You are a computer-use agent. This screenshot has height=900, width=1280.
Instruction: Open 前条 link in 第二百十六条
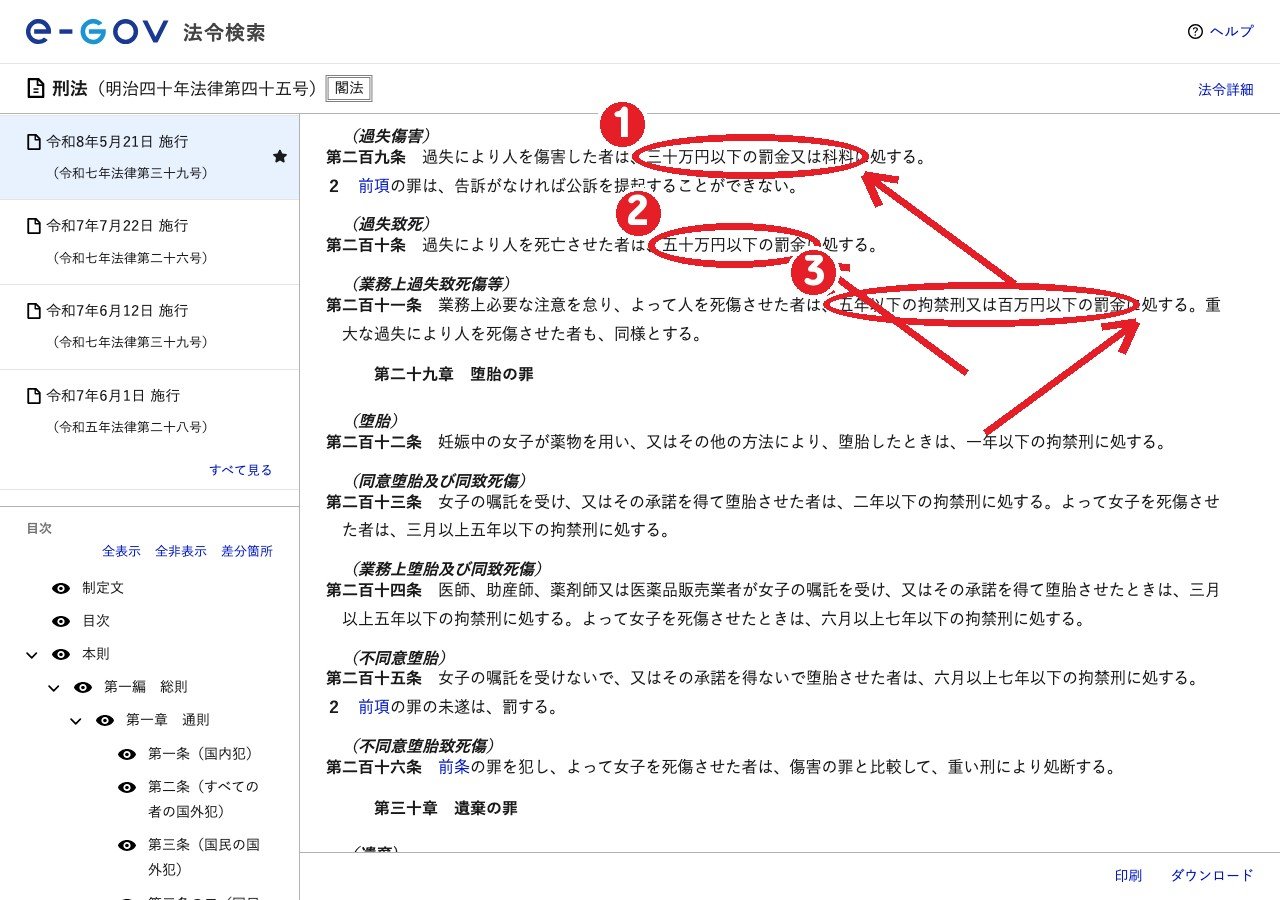tap(454, 768)
